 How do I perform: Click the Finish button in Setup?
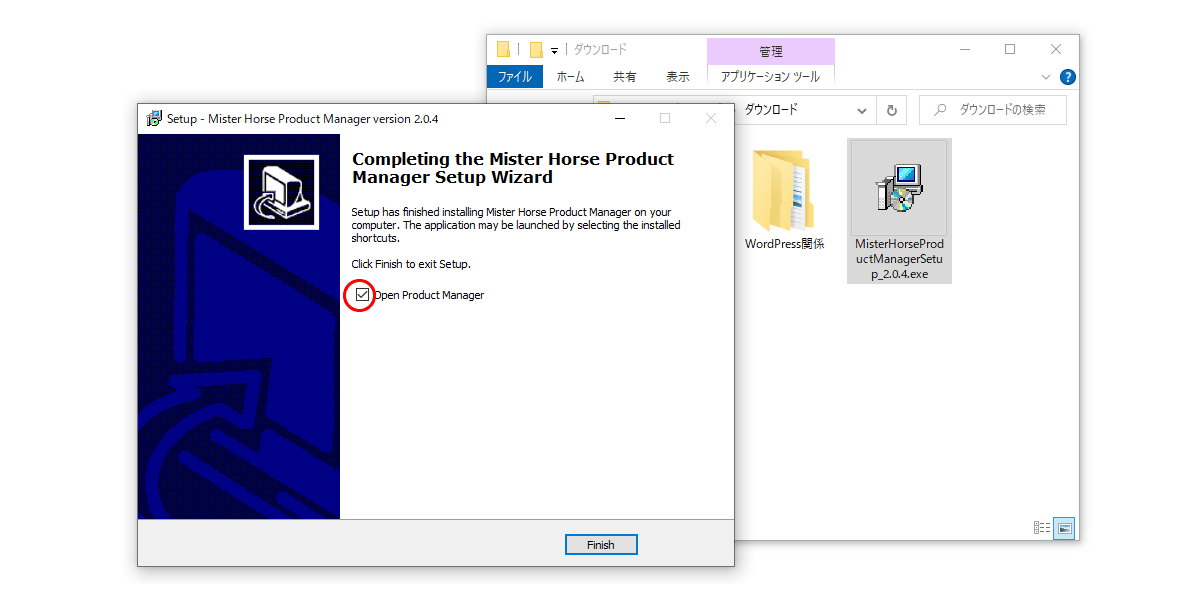[601, 545]
